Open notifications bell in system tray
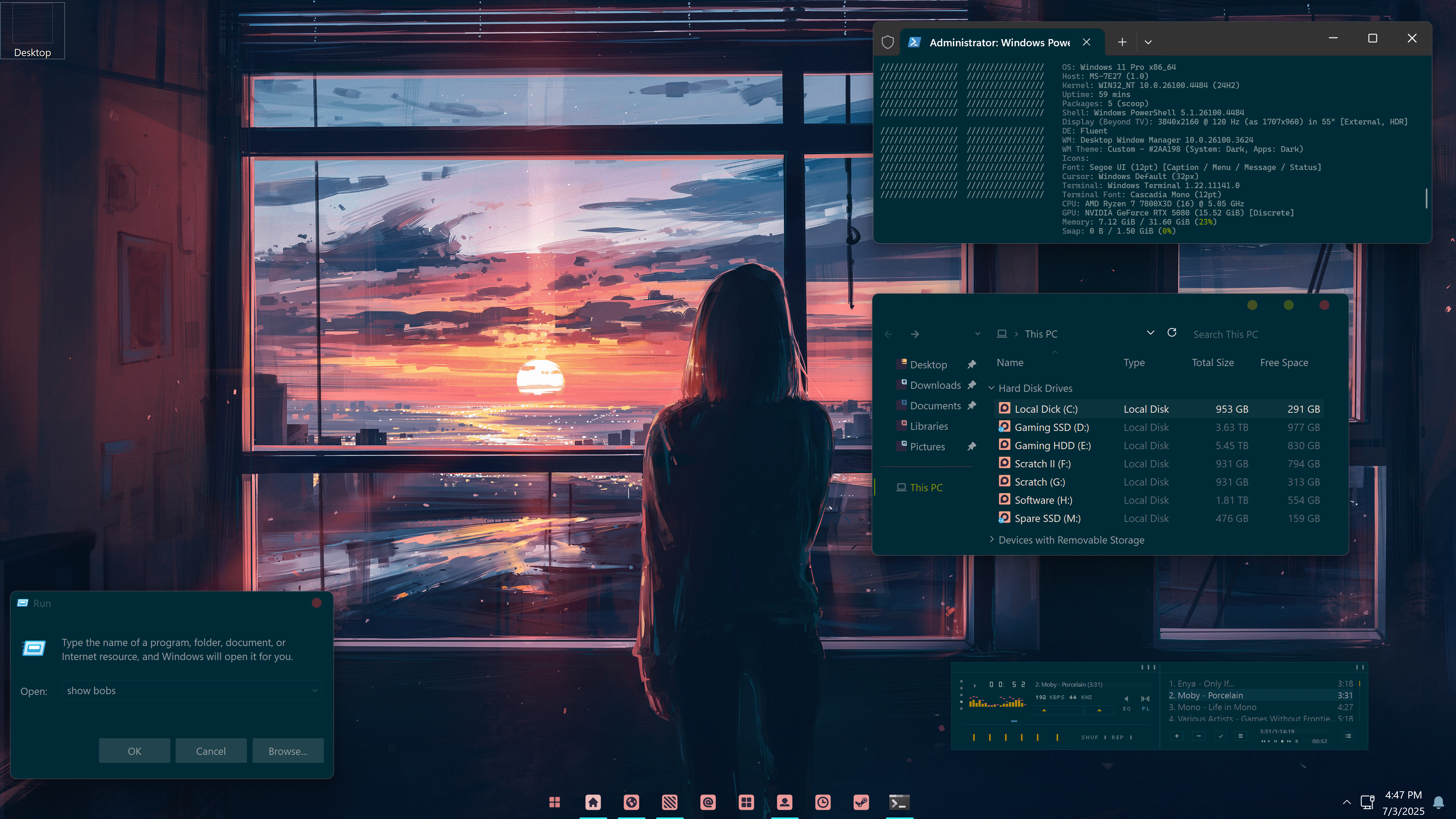Screen dimensions: 1456x819 coord(1439,802)
